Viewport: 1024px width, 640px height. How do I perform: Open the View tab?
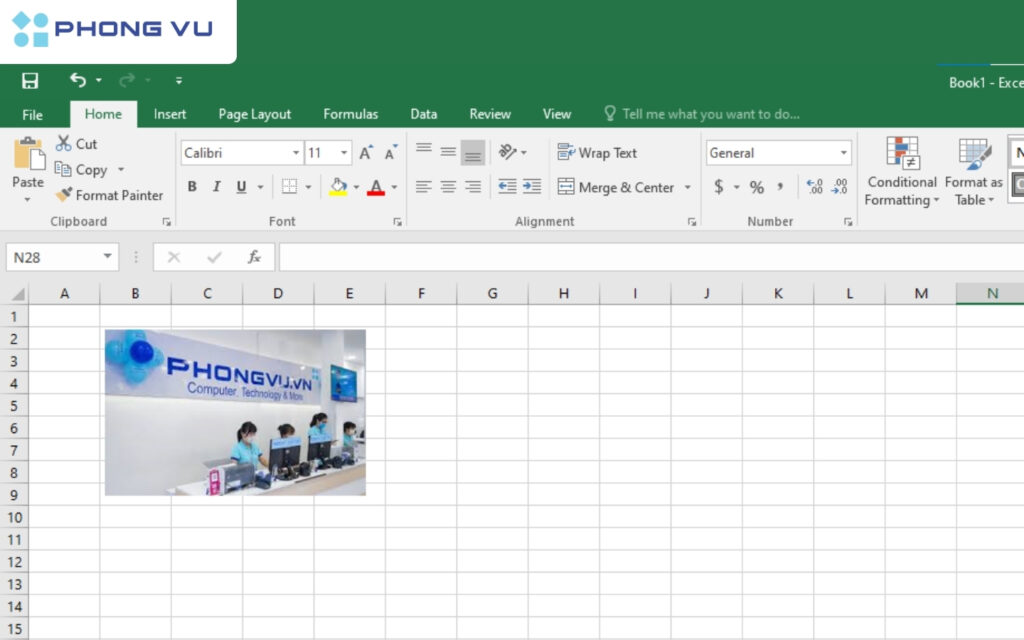click(557, 114)
